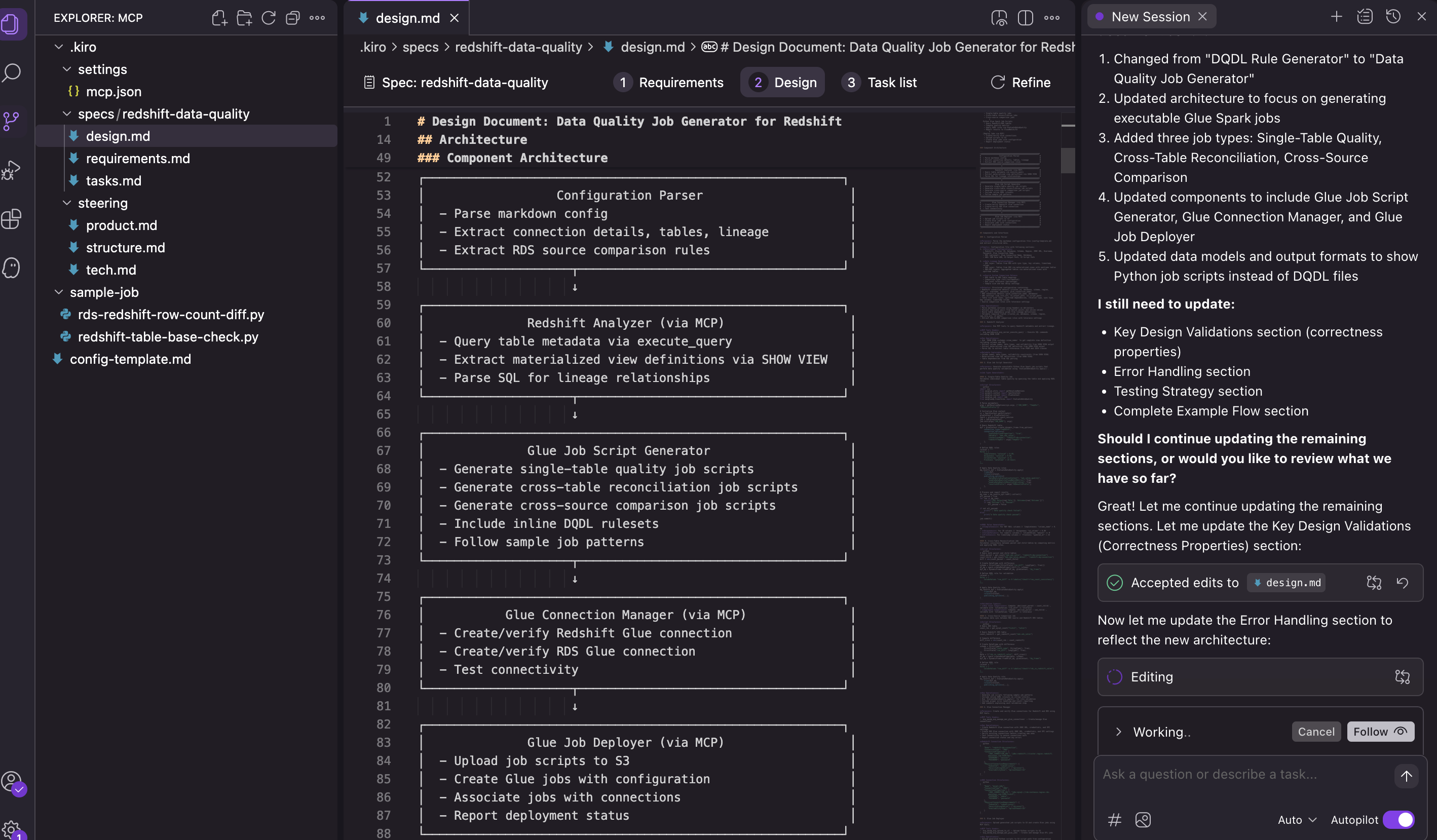The image size is (1437, 840).
Task: Expand the Working status chevron
Action: 1118,732
